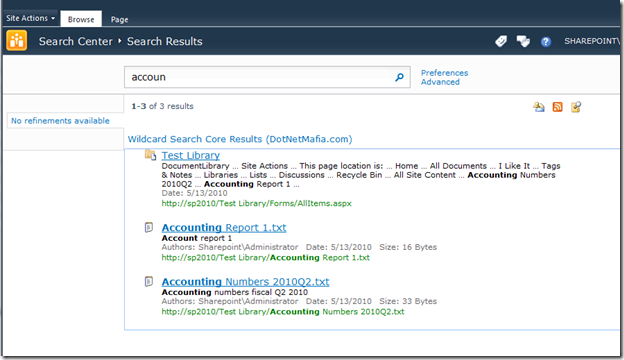Switch to the Browse tab
Viewport: 624px width, 360px height.
tap(81, 19)
